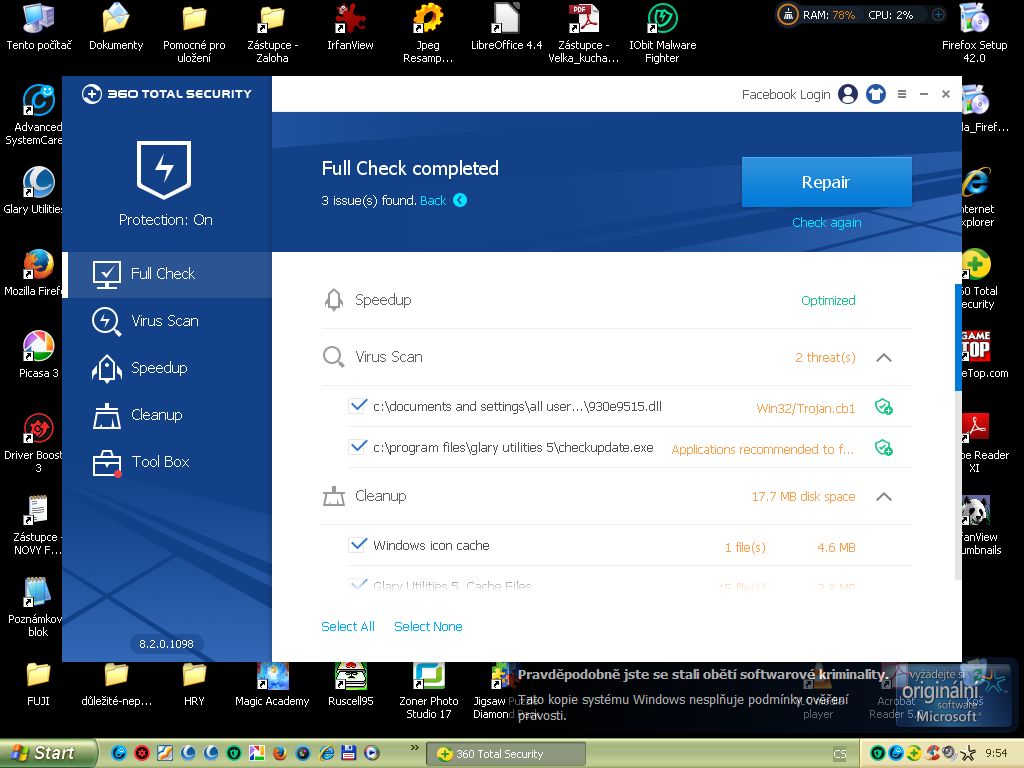Uncheck the checkupdate.exe item checkbox
Viewport: 1024px width, 768px height.
click(x=358, y=447)
